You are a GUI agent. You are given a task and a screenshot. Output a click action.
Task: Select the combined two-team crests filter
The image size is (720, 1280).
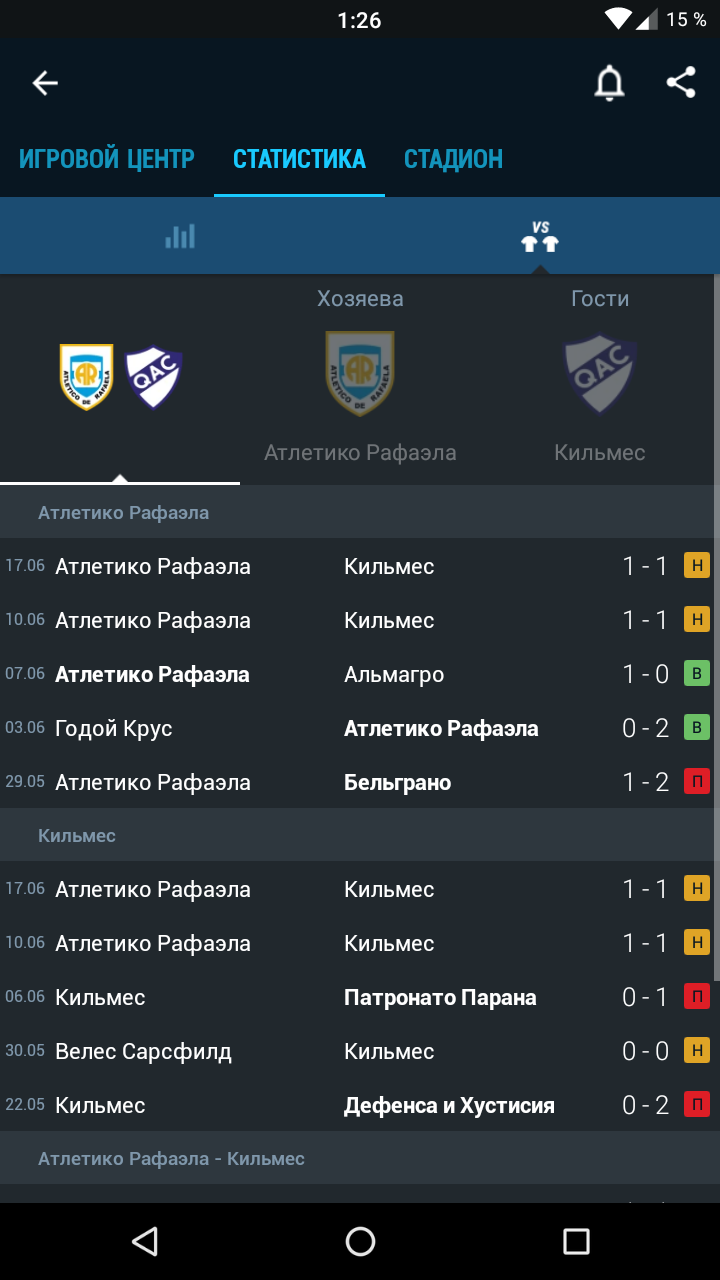point(120,376)
